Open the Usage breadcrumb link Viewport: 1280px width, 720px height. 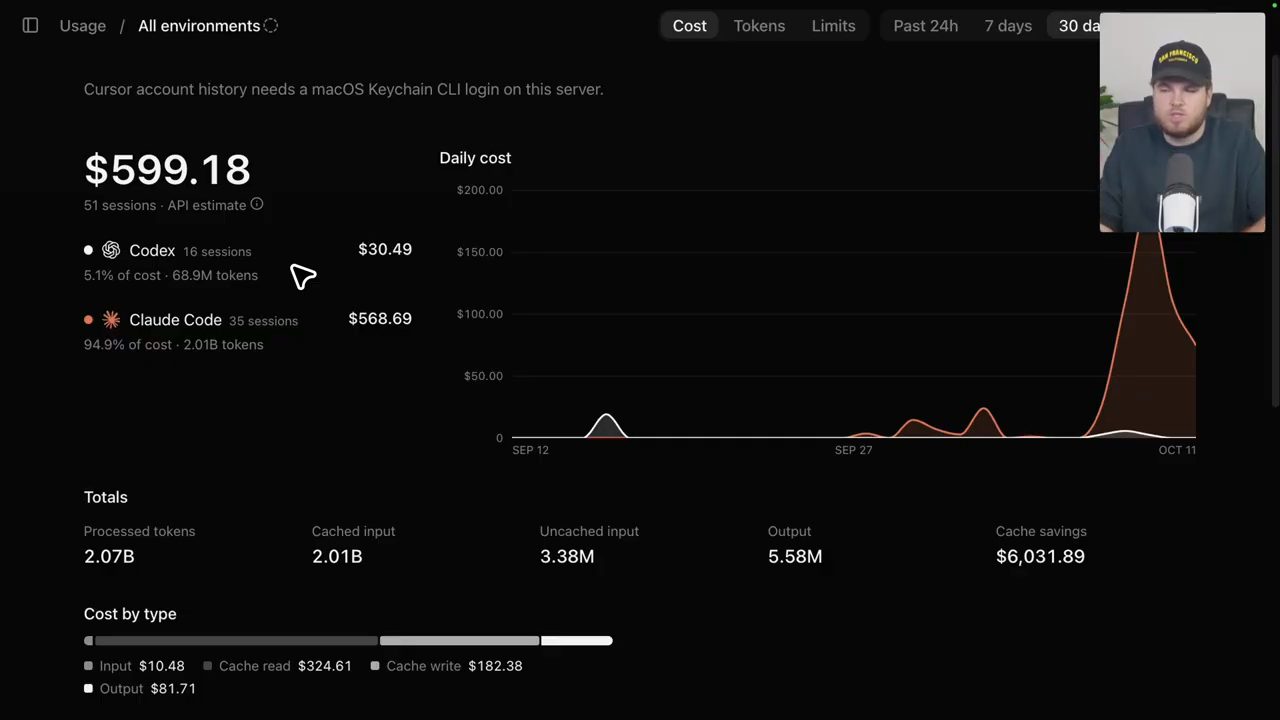pyautogui.click(x=83, y=26)
